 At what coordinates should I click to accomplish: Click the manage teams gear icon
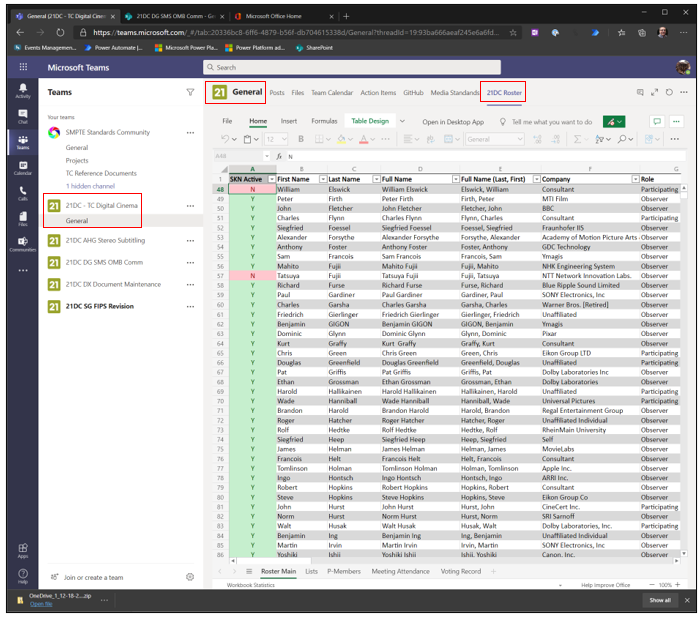(x=190, y=577)
